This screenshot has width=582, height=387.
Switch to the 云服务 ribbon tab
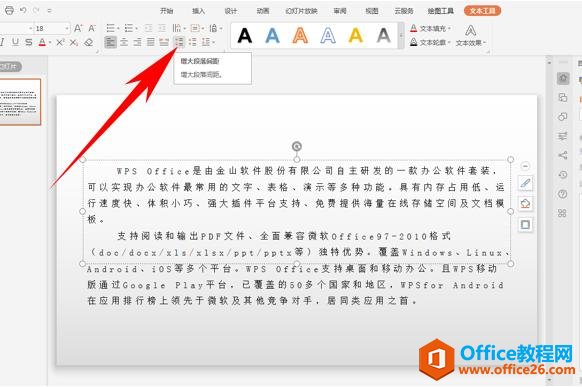[403, 11]
